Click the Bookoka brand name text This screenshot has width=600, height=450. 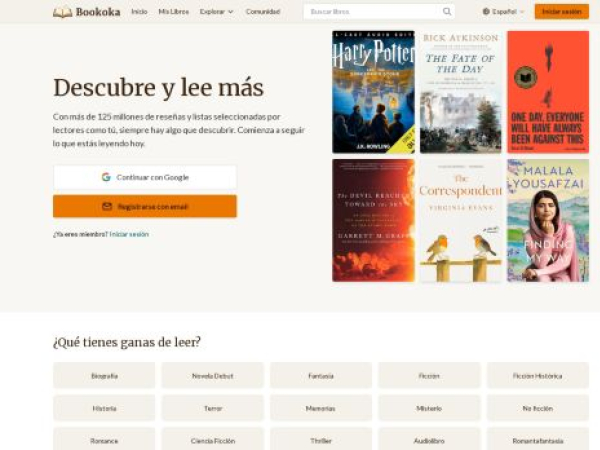click(98, 12)
